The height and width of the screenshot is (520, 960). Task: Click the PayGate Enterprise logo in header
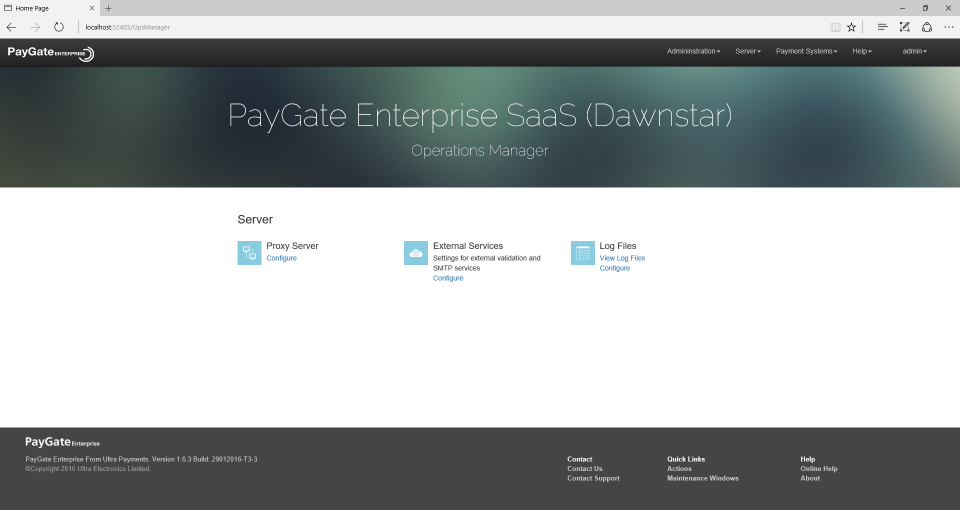(x=51, y=53)
